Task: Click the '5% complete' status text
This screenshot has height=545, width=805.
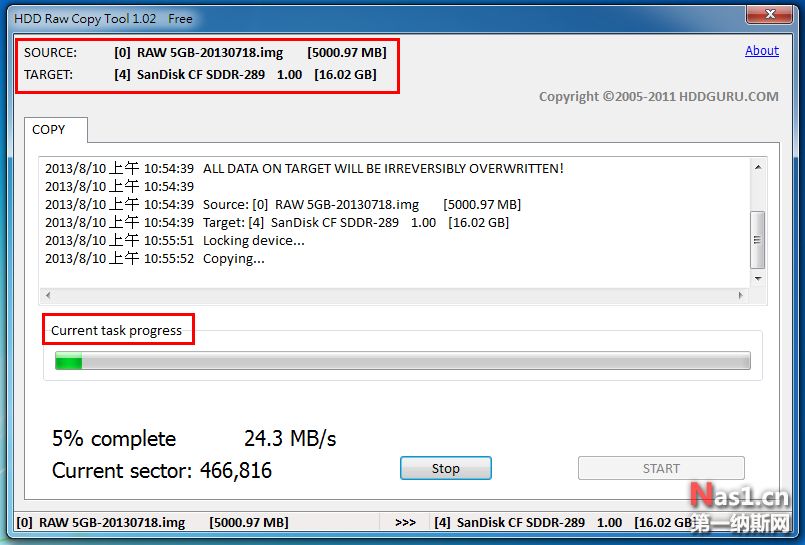Action: [x=114, y=439]
